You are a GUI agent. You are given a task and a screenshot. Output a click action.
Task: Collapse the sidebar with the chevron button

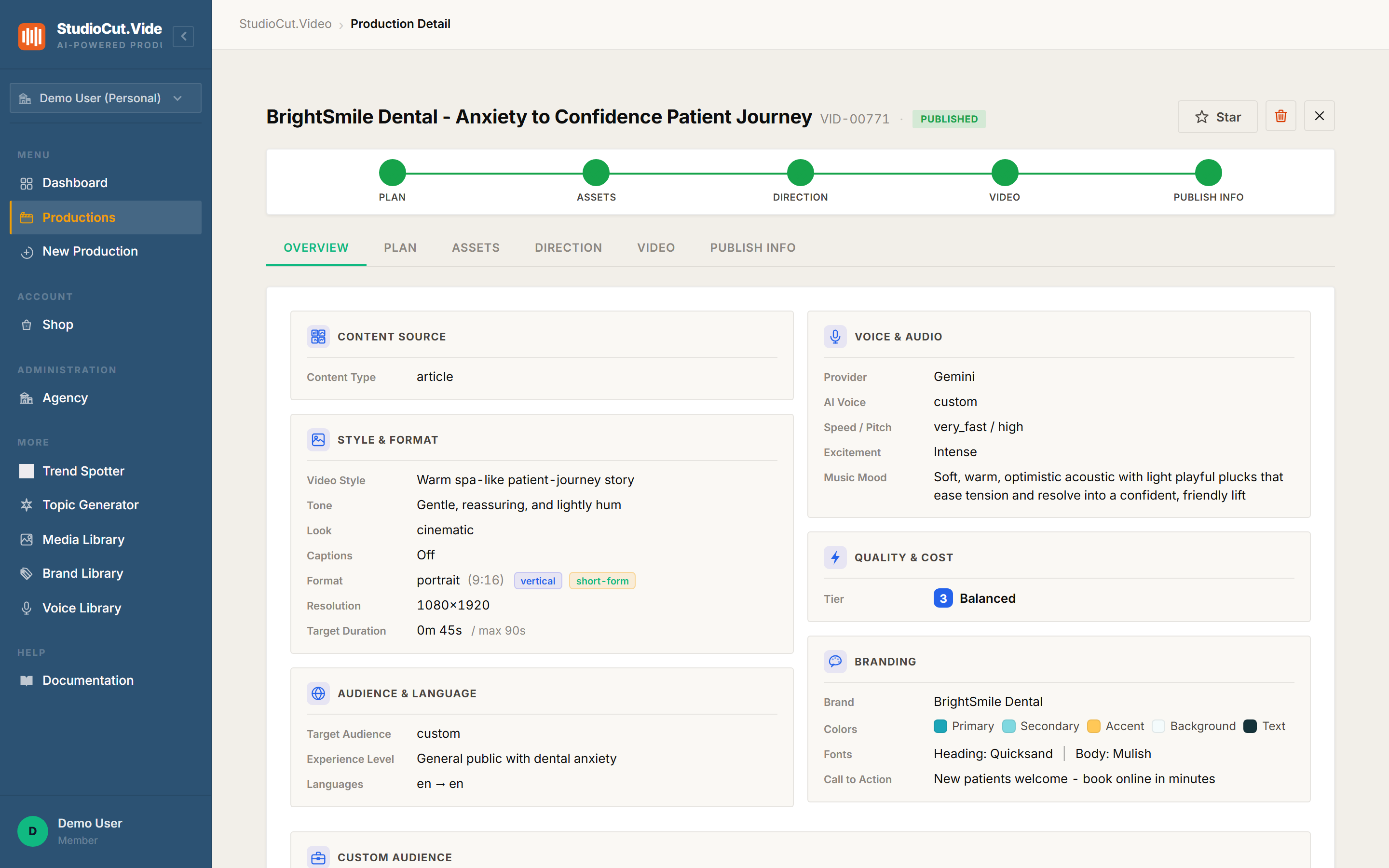coord(183,36)
